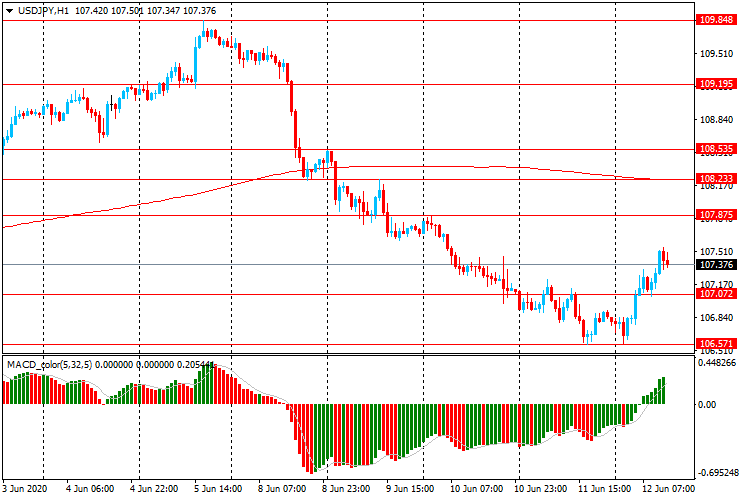740x500 pixels.
Task: Click the 8 Jun 23:00 time label
Action: pyautogui.click(x=346, y=488)
